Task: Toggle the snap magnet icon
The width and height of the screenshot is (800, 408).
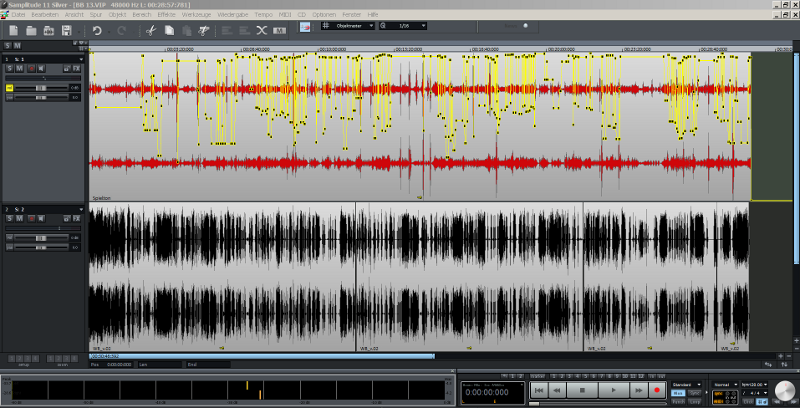Action: (305, 27)
